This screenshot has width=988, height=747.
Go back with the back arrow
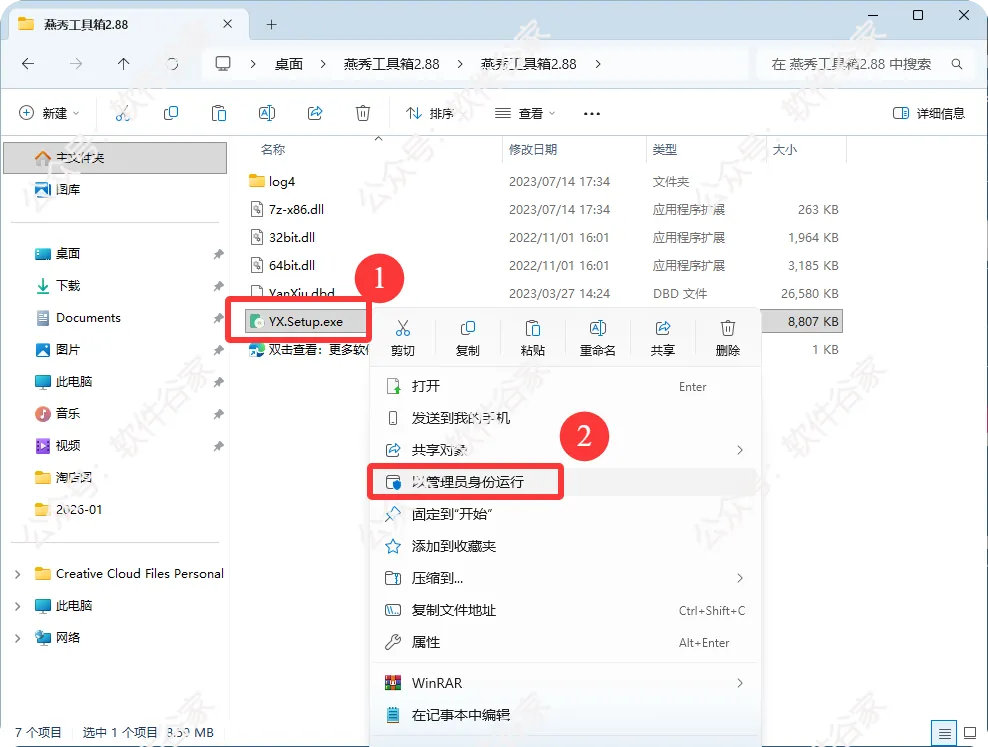pos(28,64)
